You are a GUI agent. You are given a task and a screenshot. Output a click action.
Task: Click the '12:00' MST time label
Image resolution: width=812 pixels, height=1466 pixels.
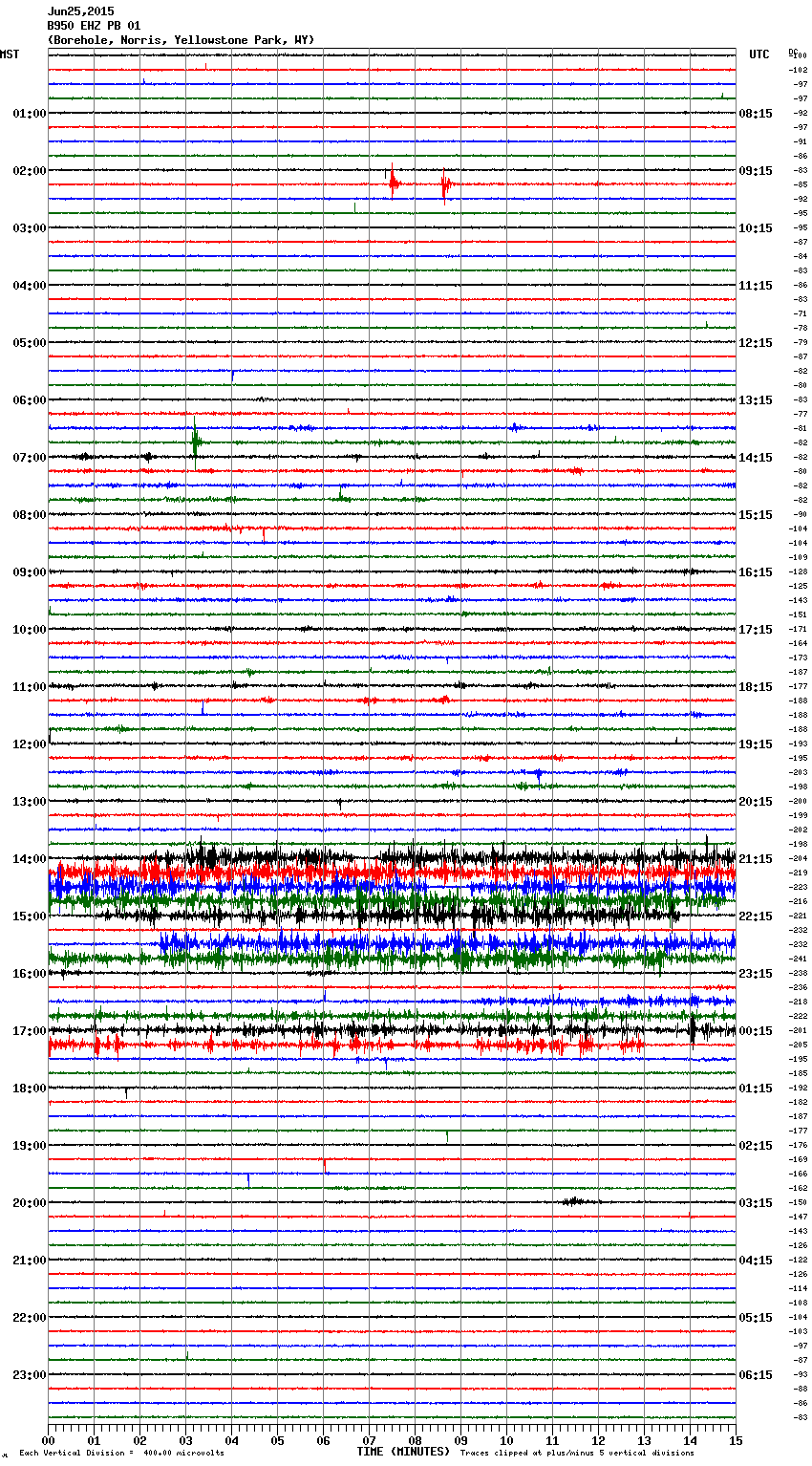30,744
